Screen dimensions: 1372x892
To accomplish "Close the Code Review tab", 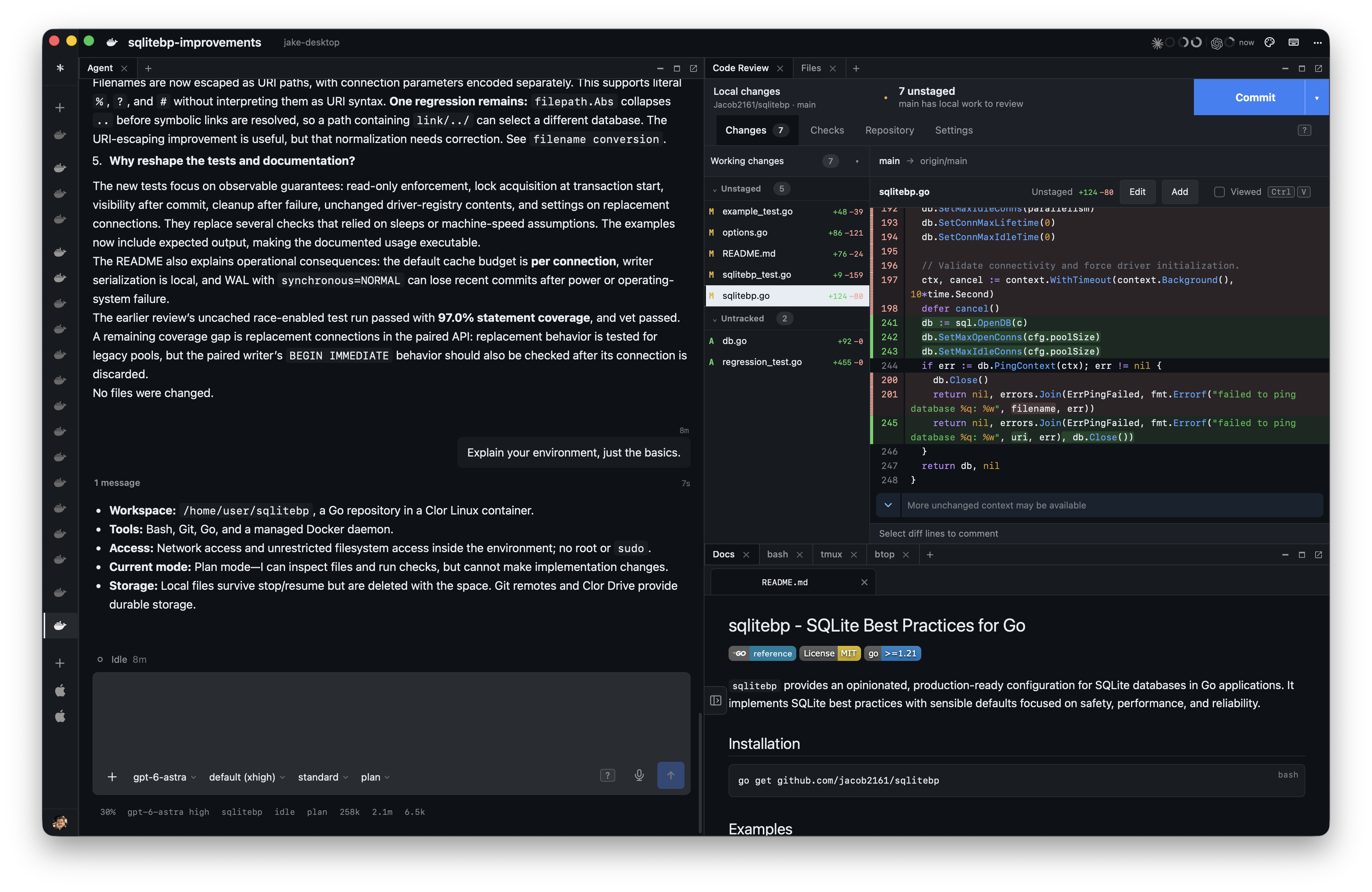I will [x=780, y=68].
